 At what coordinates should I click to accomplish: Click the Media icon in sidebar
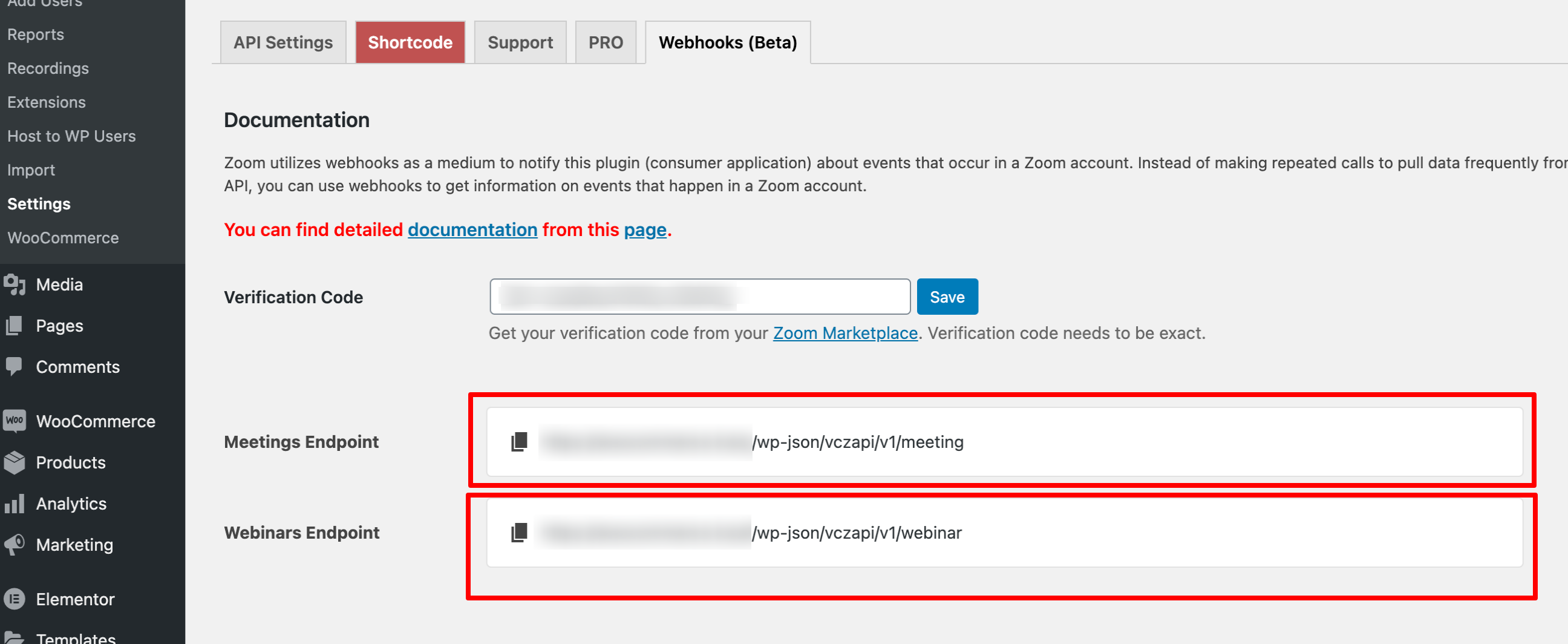click(15, 284)
